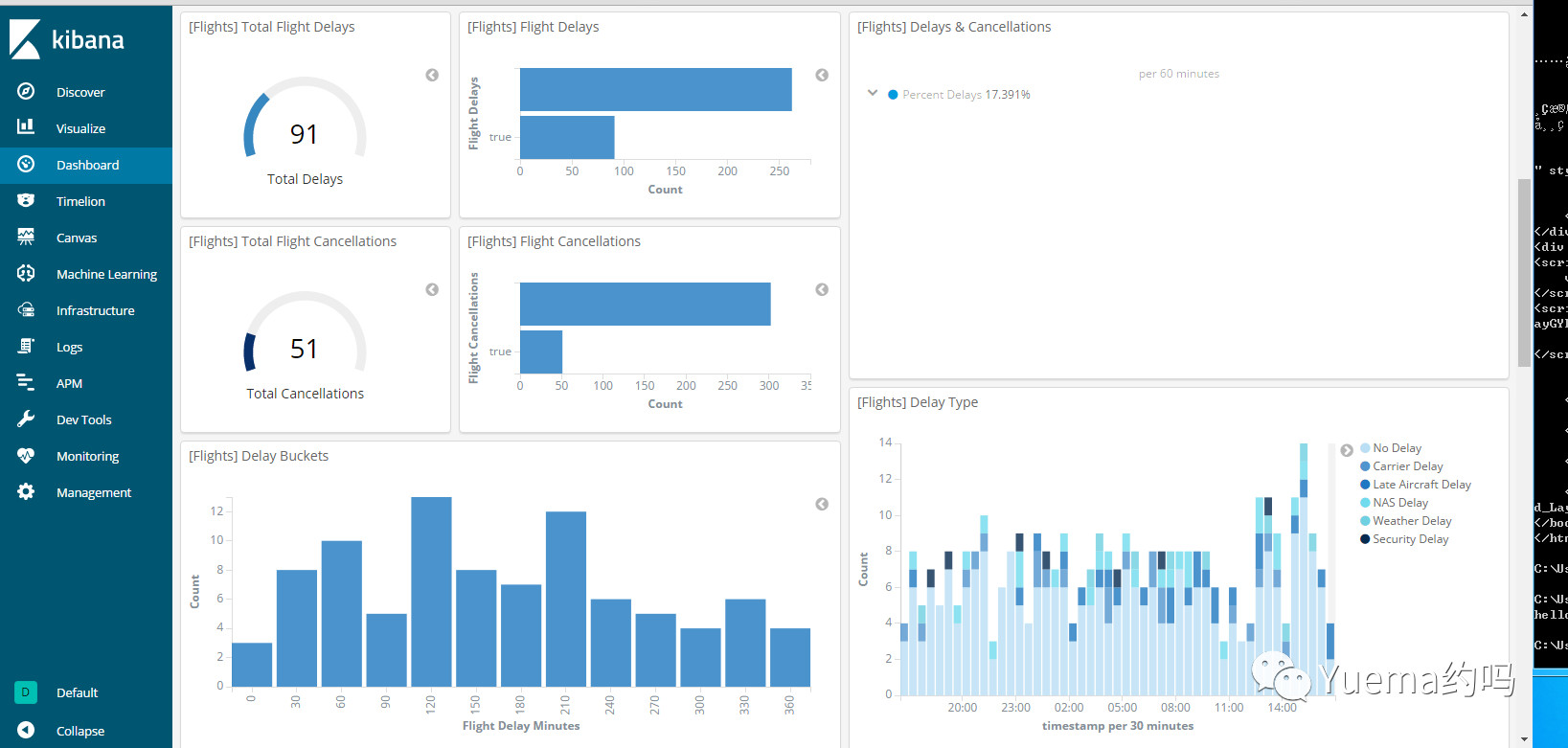Open Monitoring heartbeat icon
Viewport: 1568px width, 748px height.
[26, 455]
